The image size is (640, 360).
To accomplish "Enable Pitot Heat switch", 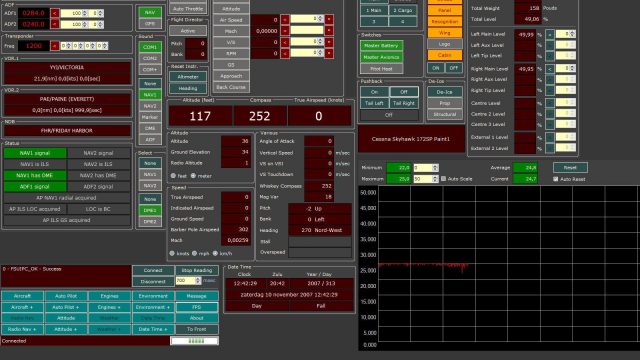I will [x=381, y=69].
